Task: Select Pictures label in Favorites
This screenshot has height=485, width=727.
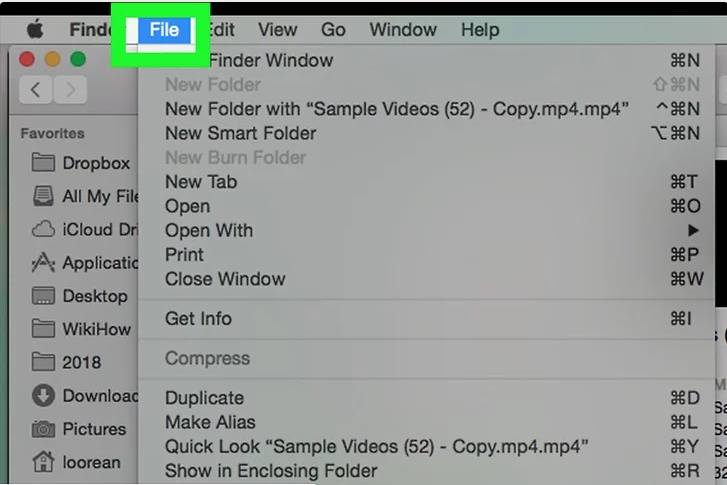Action: 94,429
